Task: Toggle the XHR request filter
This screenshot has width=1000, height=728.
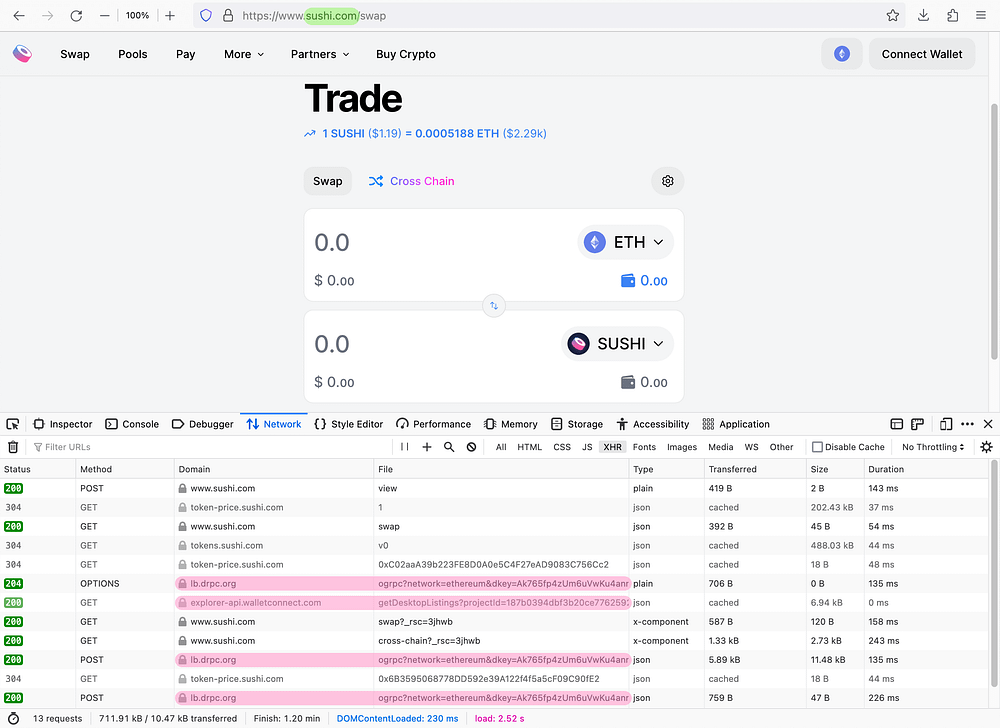Action: click(612, 447)
